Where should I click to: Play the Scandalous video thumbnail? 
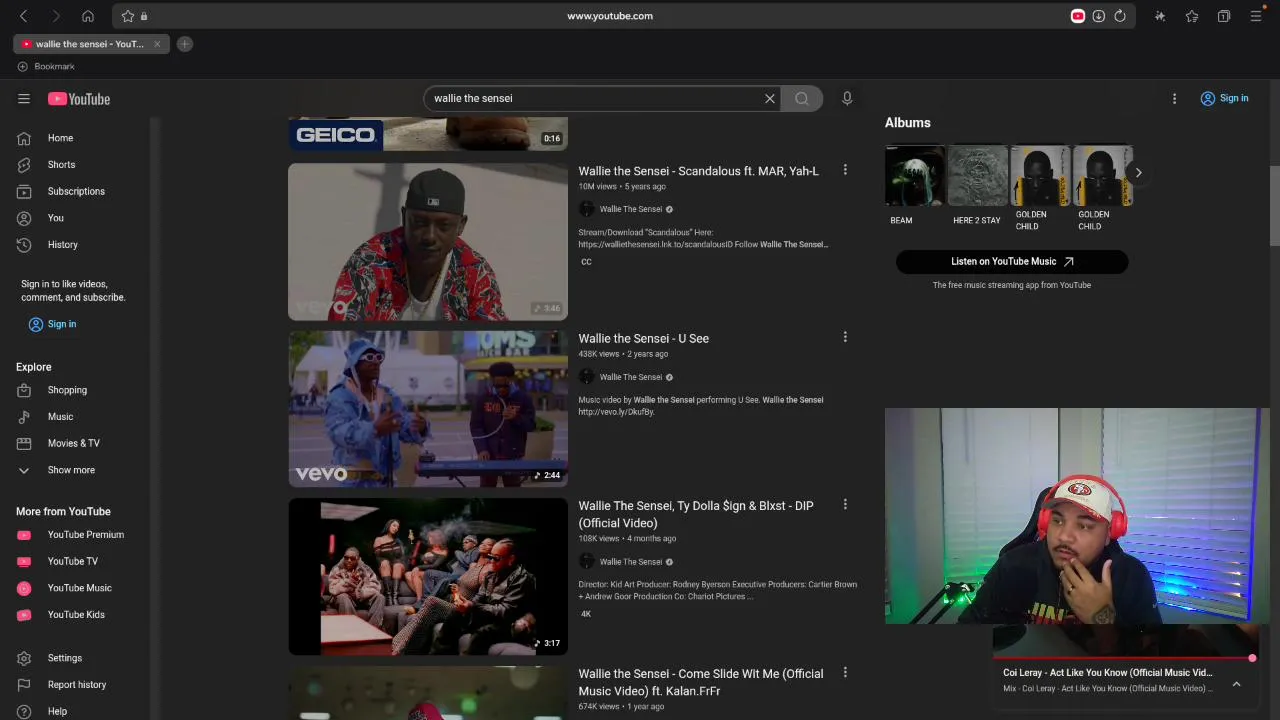(428, 241)
